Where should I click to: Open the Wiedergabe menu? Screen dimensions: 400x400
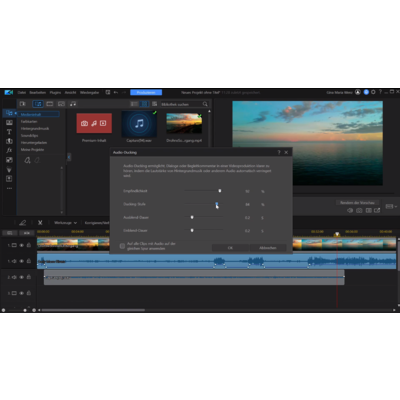89,92
